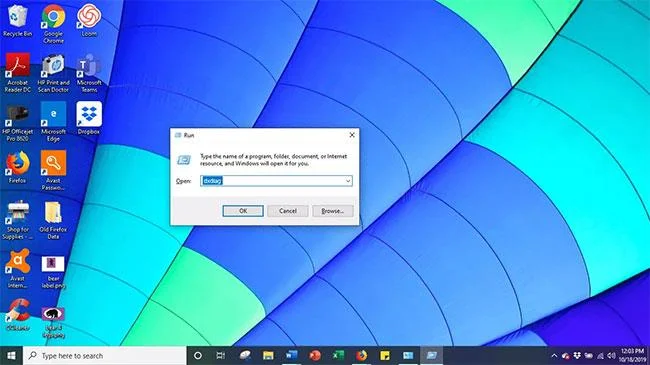Select the bear label.png file
650x365 pixels.
point(53,273)
